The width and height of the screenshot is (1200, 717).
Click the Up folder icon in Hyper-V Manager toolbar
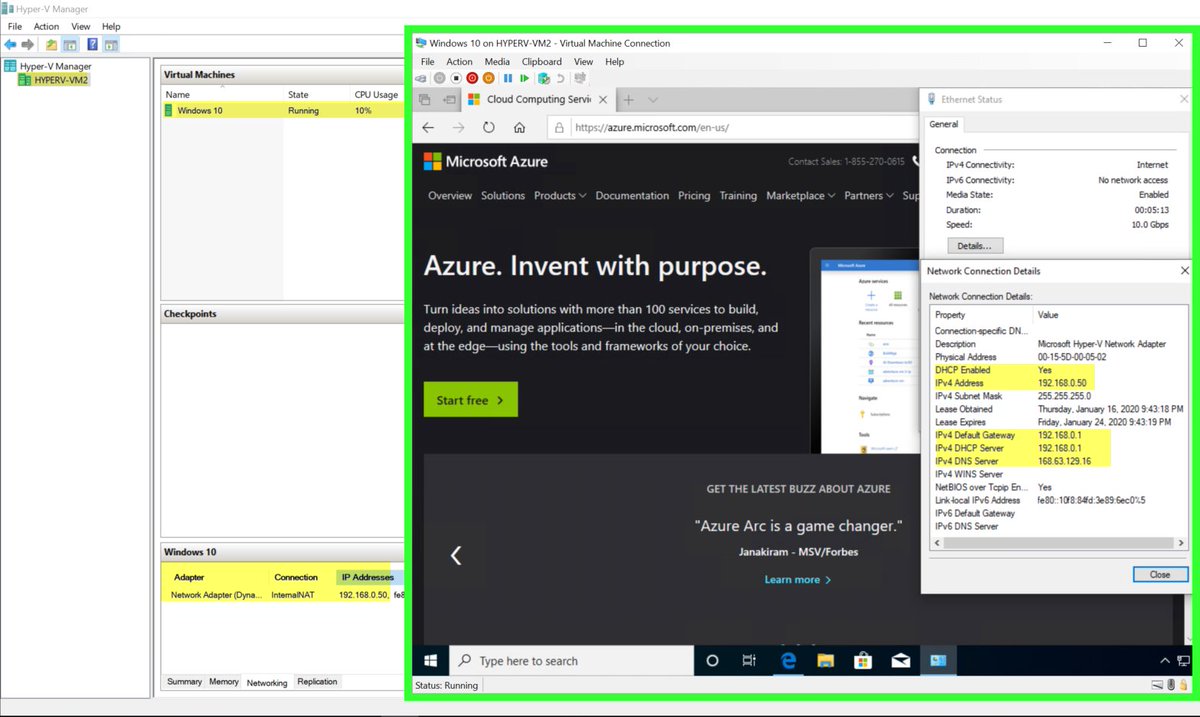point(51,45)
